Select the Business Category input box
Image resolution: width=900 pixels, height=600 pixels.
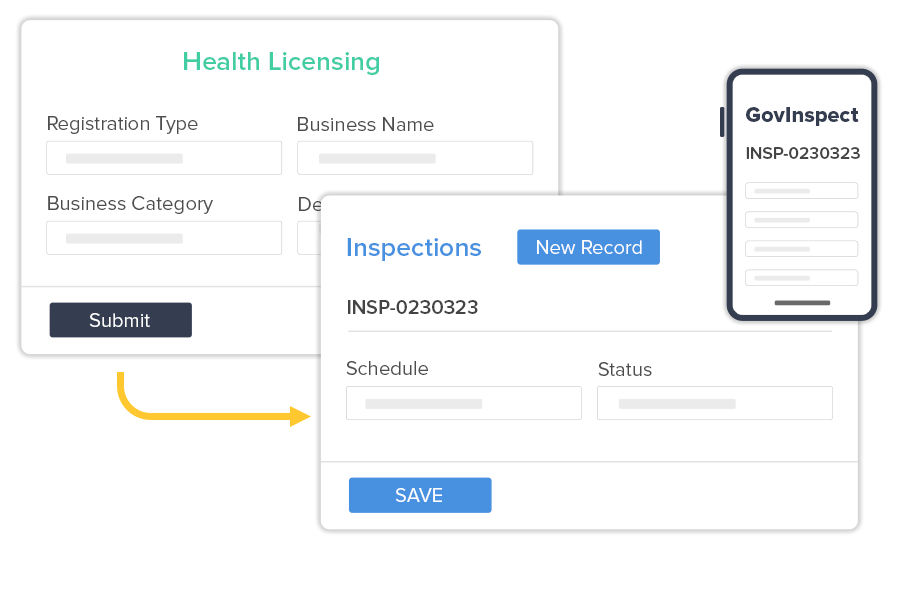tap(164, 238)
